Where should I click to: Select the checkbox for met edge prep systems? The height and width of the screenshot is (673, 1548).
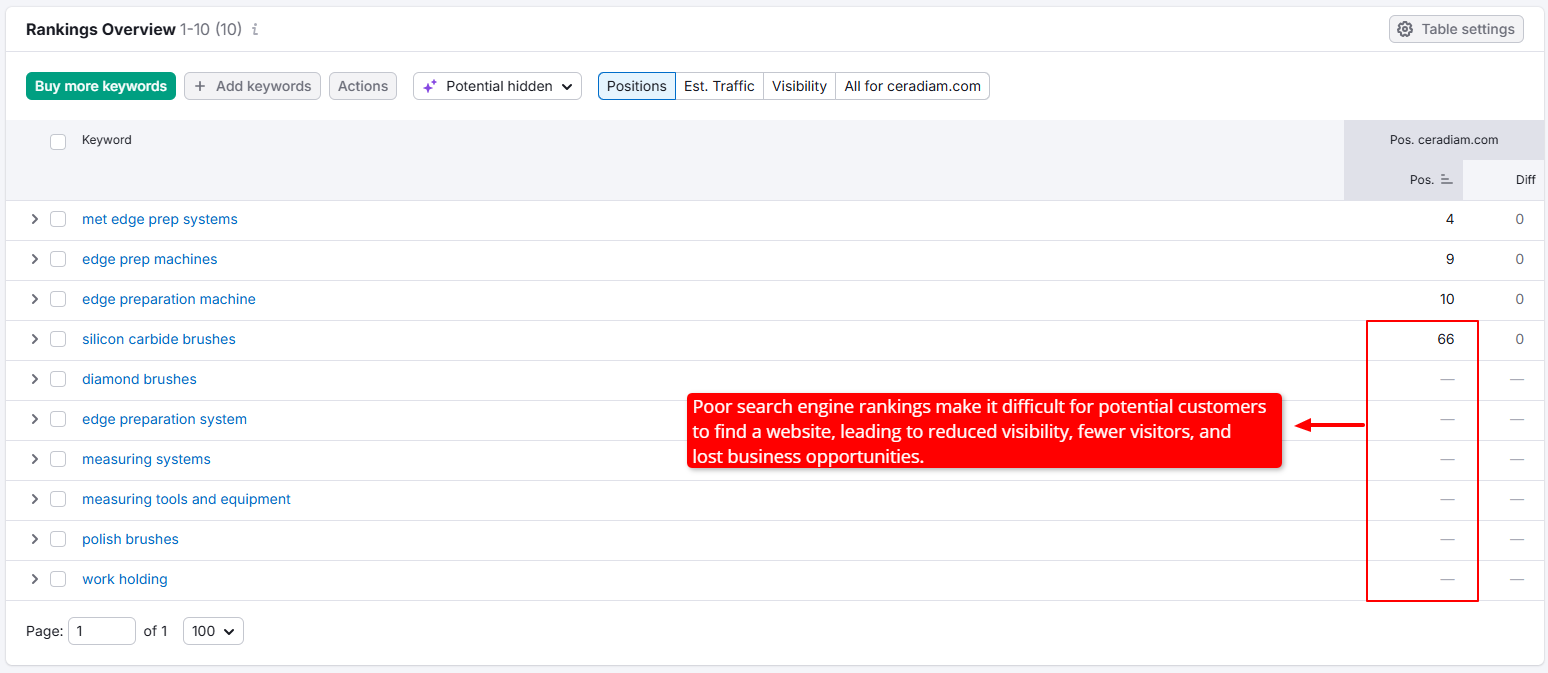click(x=58, y=219)
